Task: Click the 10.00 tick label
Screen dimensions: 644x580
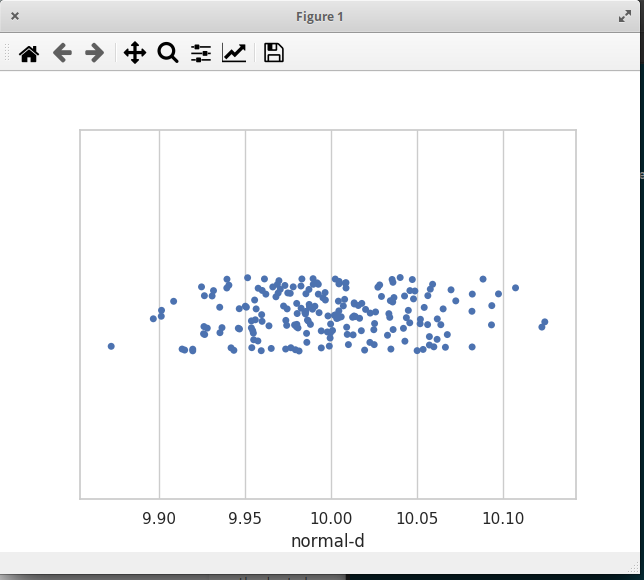Action: [x=331, y=518]
